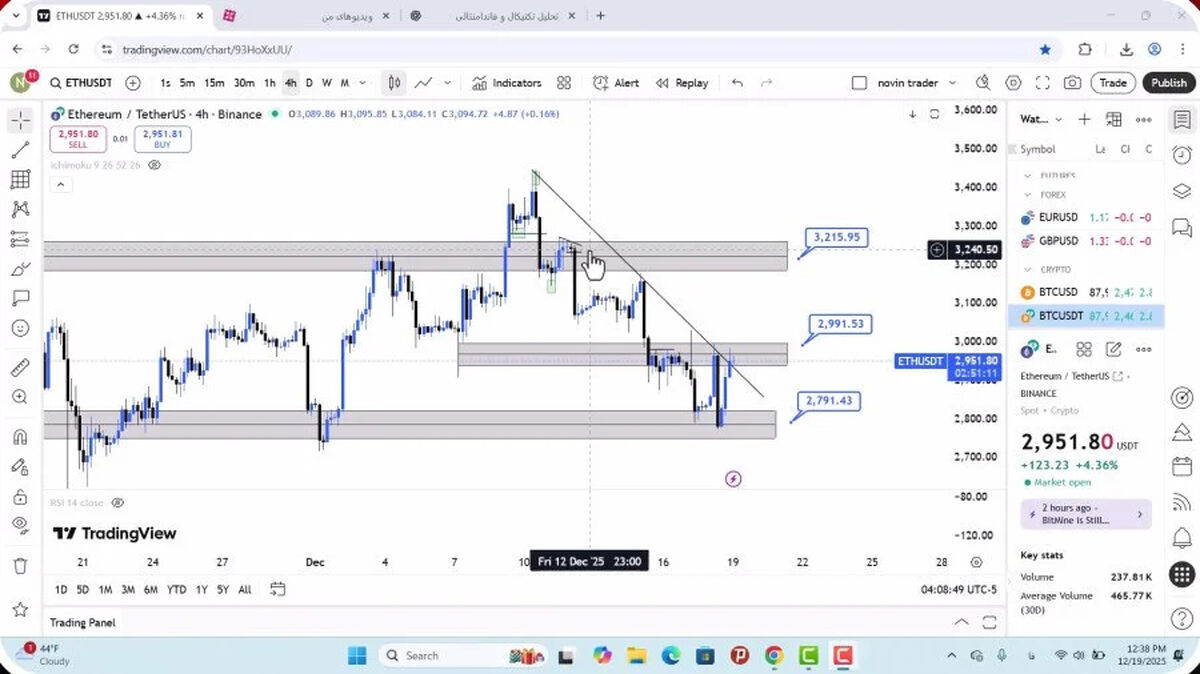Select the 4h interval

point(290,83)
